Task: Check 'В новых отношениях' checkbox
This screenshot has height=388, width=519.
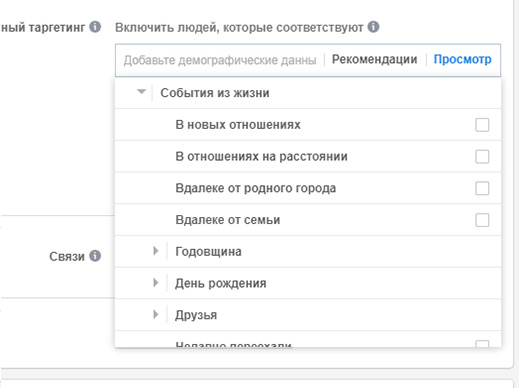Action: tap(482, 125)
